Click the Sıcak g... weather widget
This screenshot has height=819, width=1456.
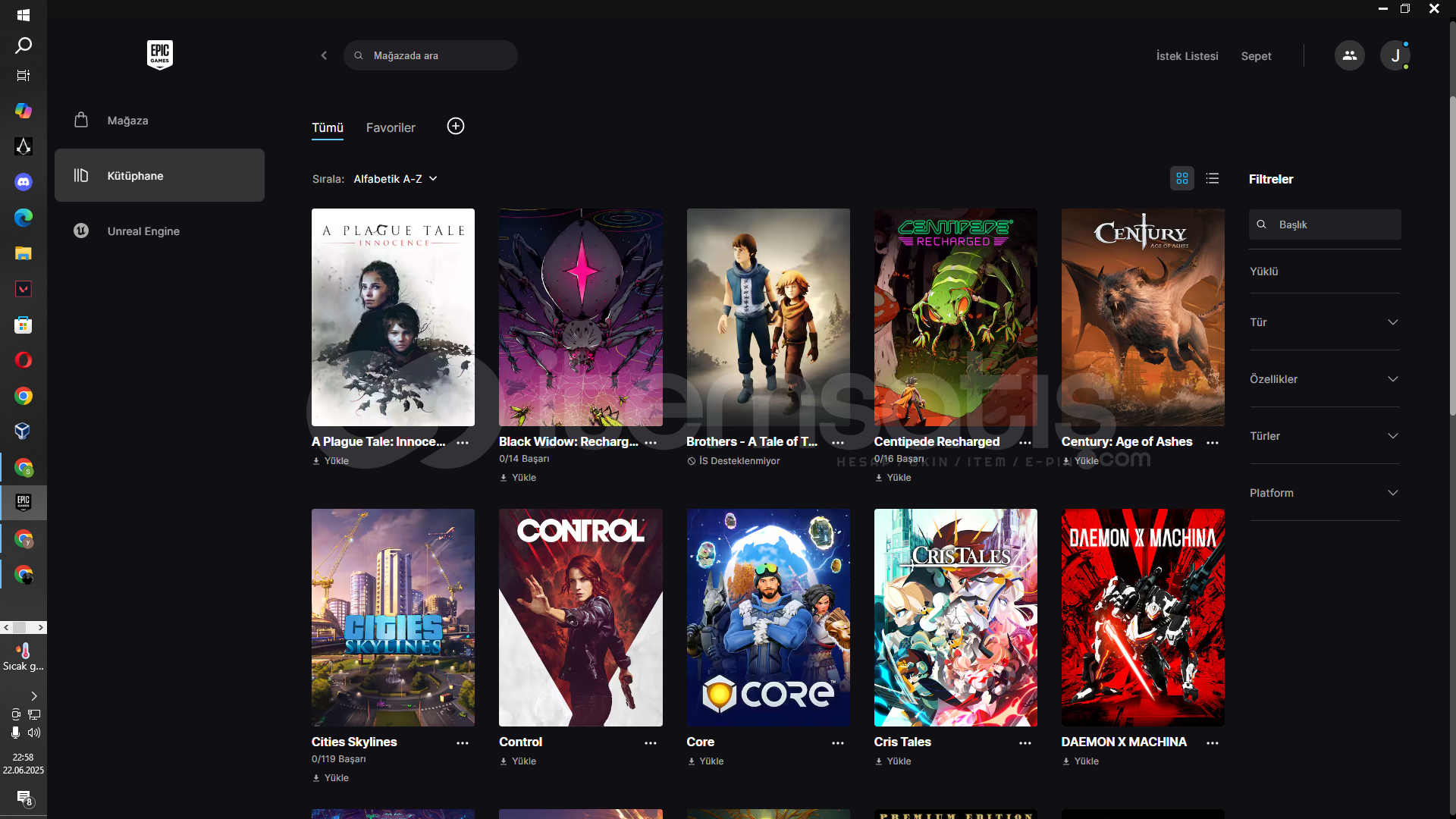point(24,657)
